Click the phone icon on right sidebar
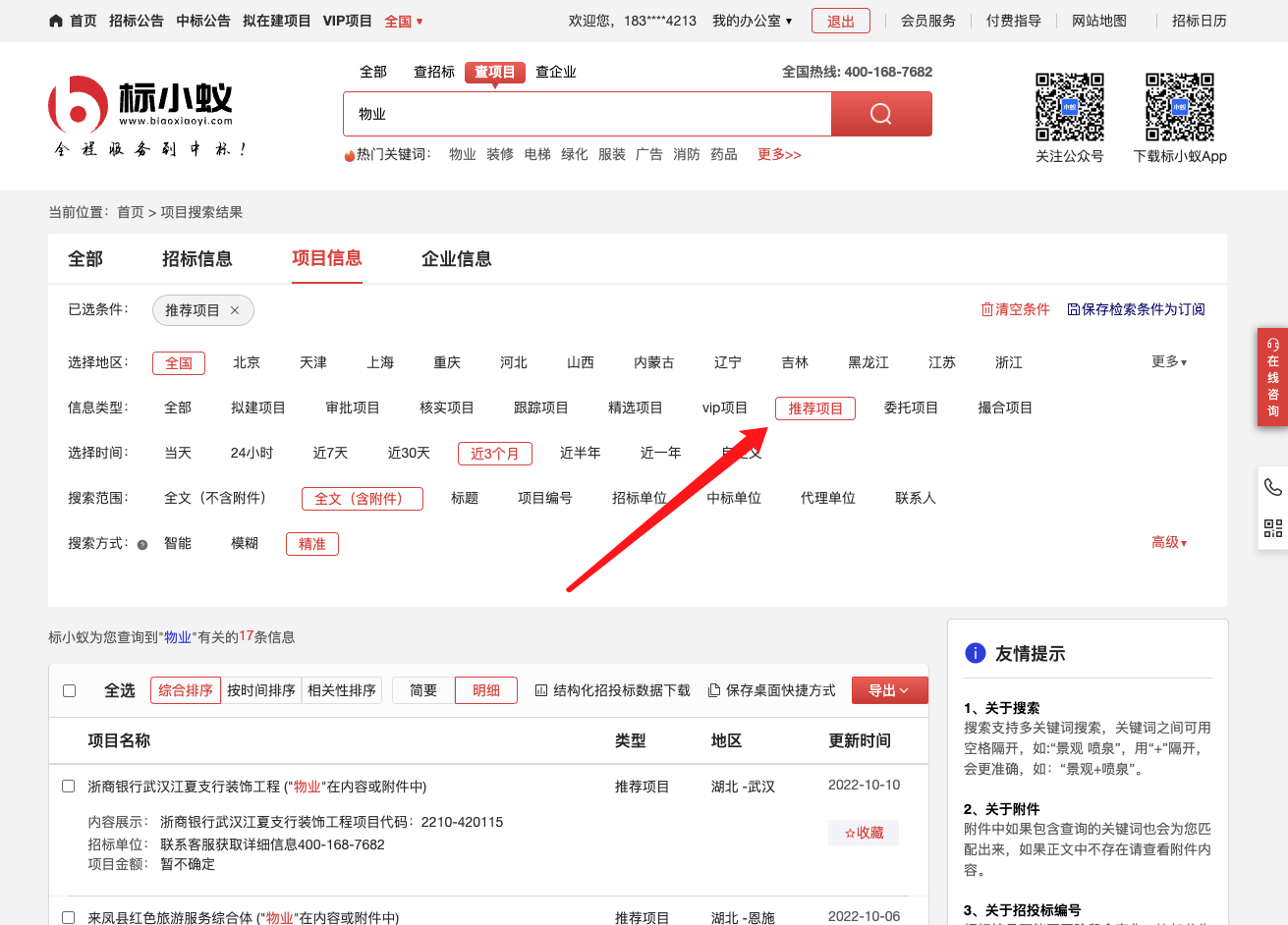The height and width of the screenshot is (925, 1288). tap(1272, 487)
